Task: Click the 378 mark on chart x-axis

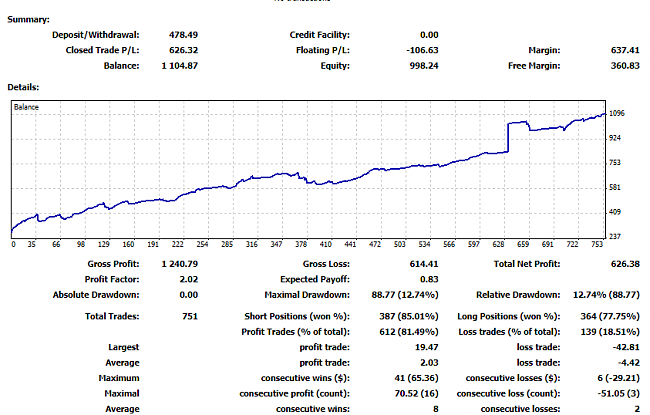Action: coord(301,244)
